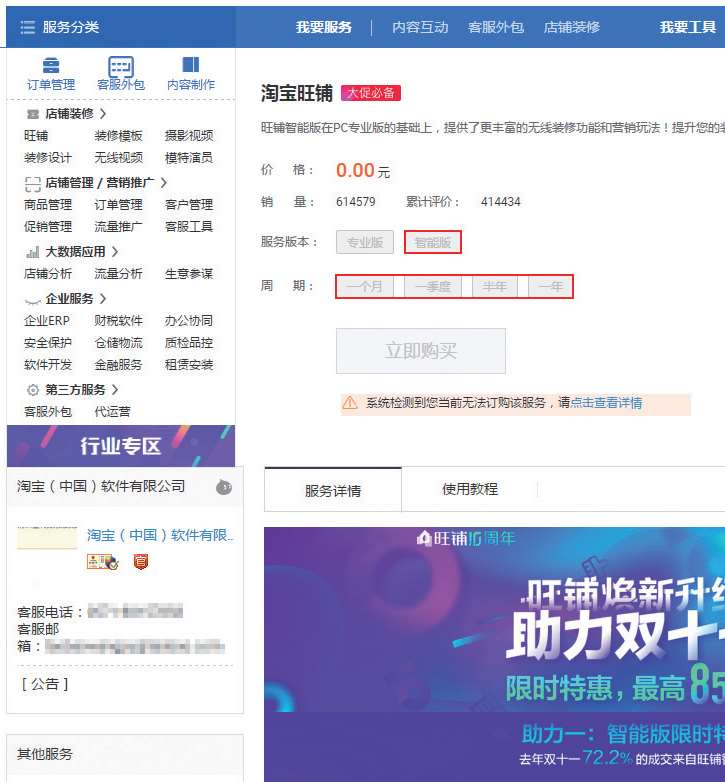Select 专业版 service version
The width and height of the screenshot is (725, 782).
tap(364, 242)
